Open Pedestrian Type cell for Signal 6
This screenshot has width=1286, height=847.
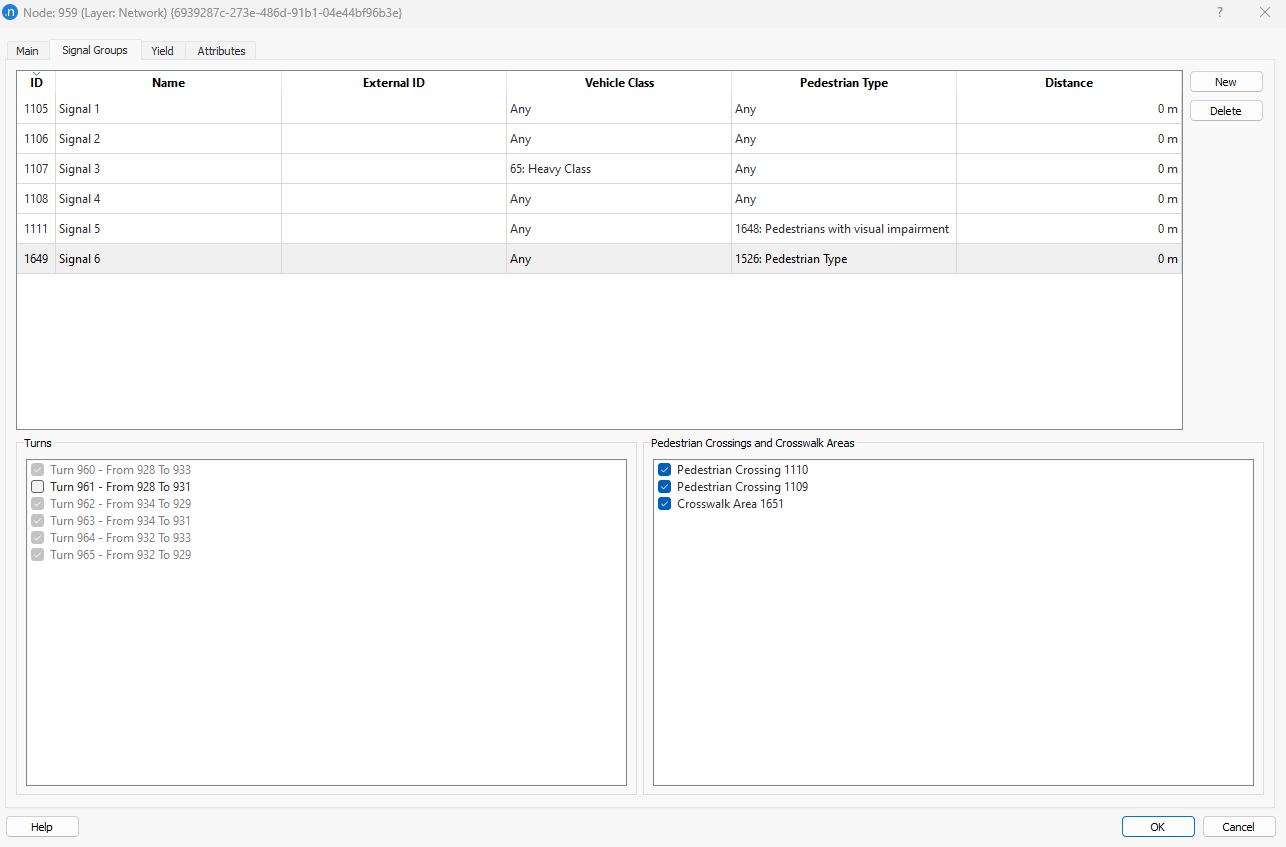pyautogui.click(x=843, y=259)
